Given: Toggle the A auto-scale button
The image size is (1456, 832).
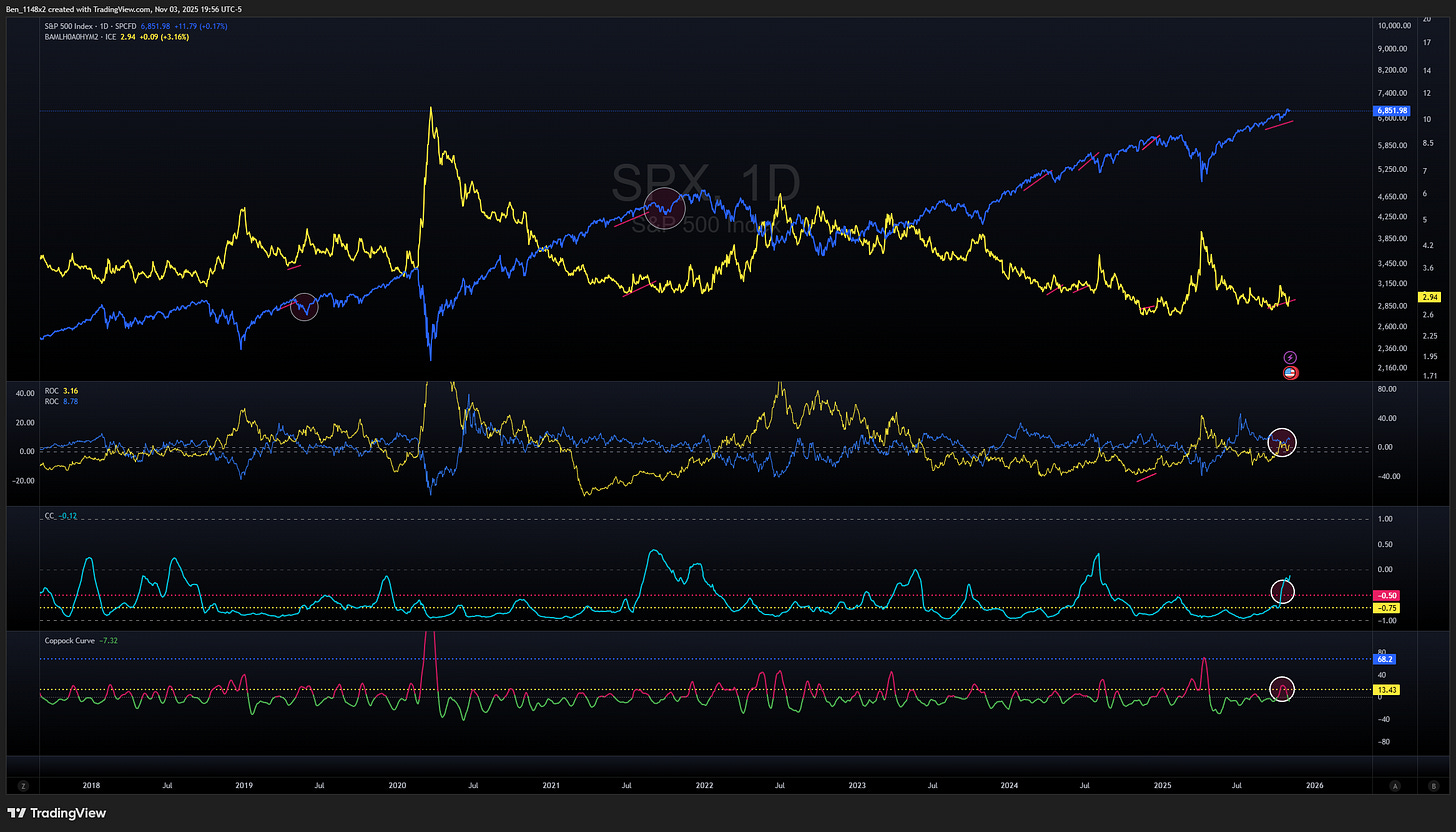Looking at the screenshot, I should click(x=1394, y=787).
